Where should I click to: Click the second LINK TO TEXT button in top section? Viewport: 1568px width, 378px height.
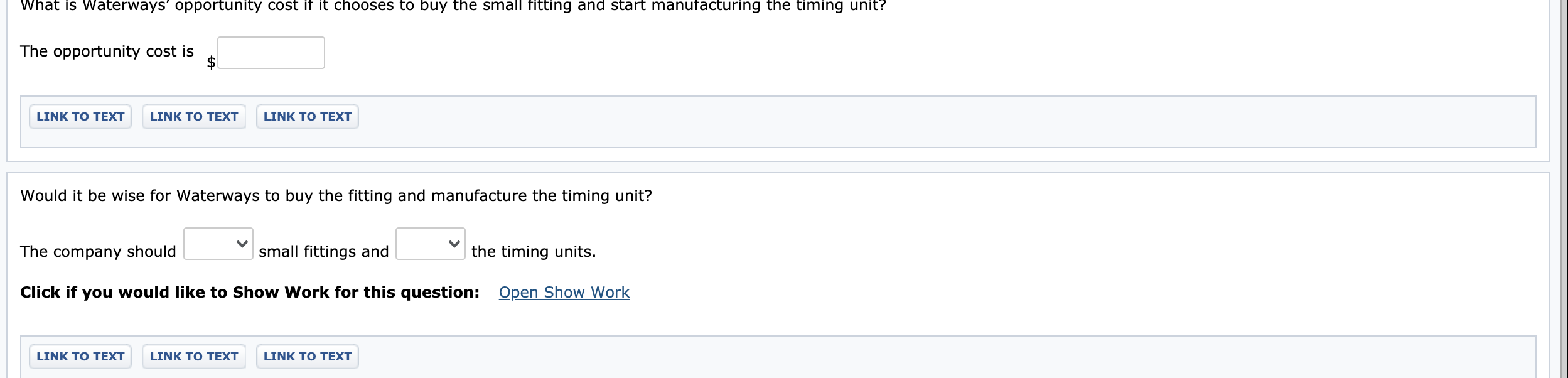click(x=193, y=116)
